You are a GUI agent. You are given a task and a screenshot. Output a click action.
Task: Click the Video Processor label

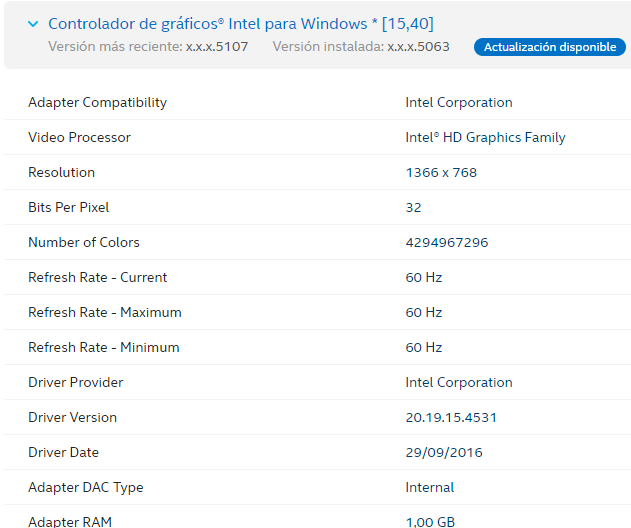pyautogui.click(x=79, y=137)
